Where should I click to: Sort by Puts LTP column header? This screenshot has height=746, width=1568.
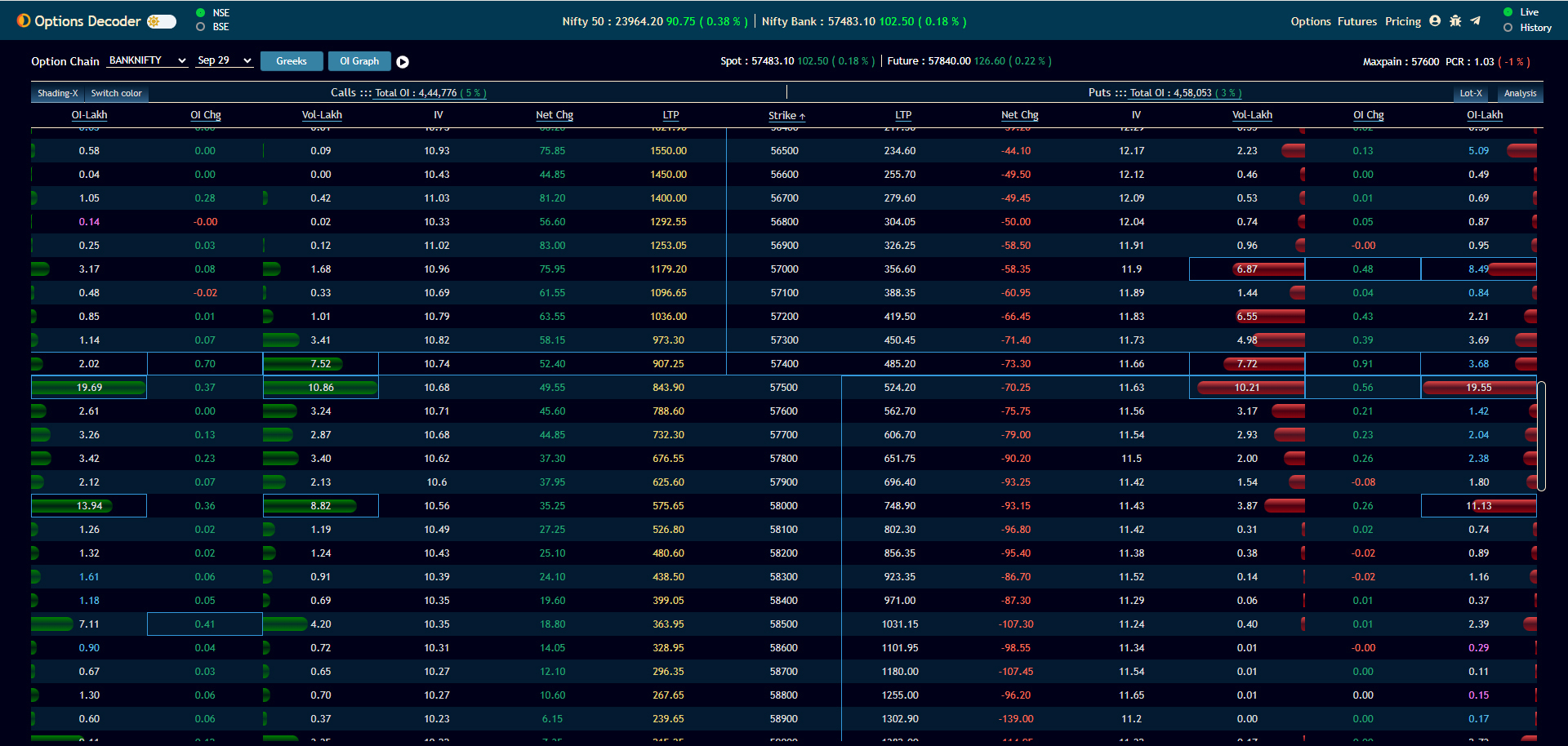point(902,115)
